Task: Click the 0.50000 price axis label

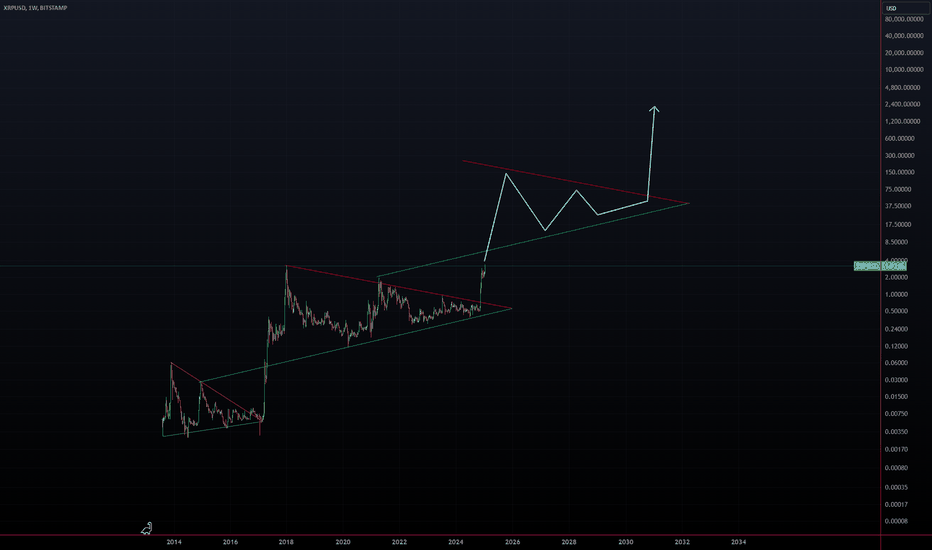Action: pos(896,311)
